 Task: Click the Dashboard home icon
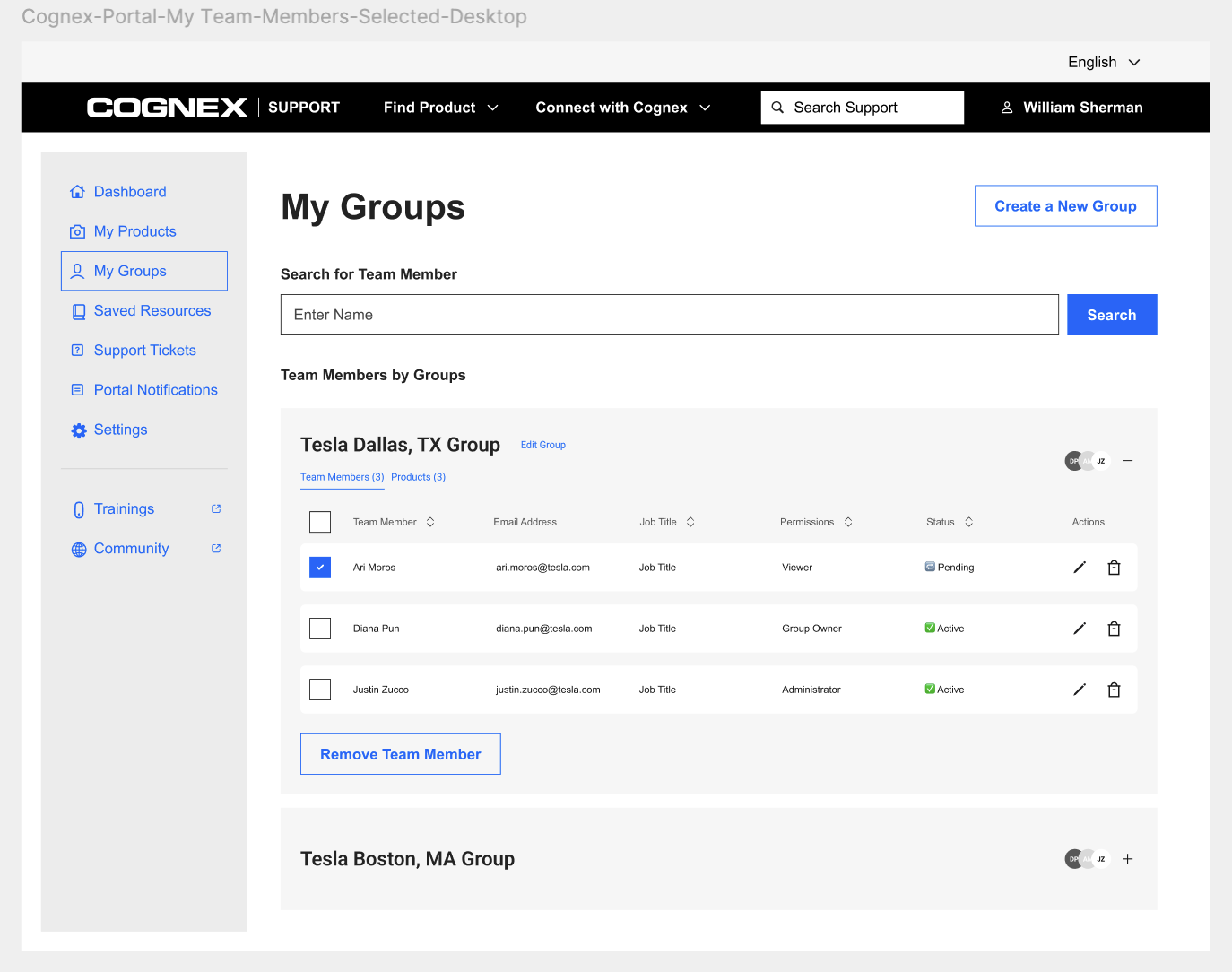click(78, 192)
